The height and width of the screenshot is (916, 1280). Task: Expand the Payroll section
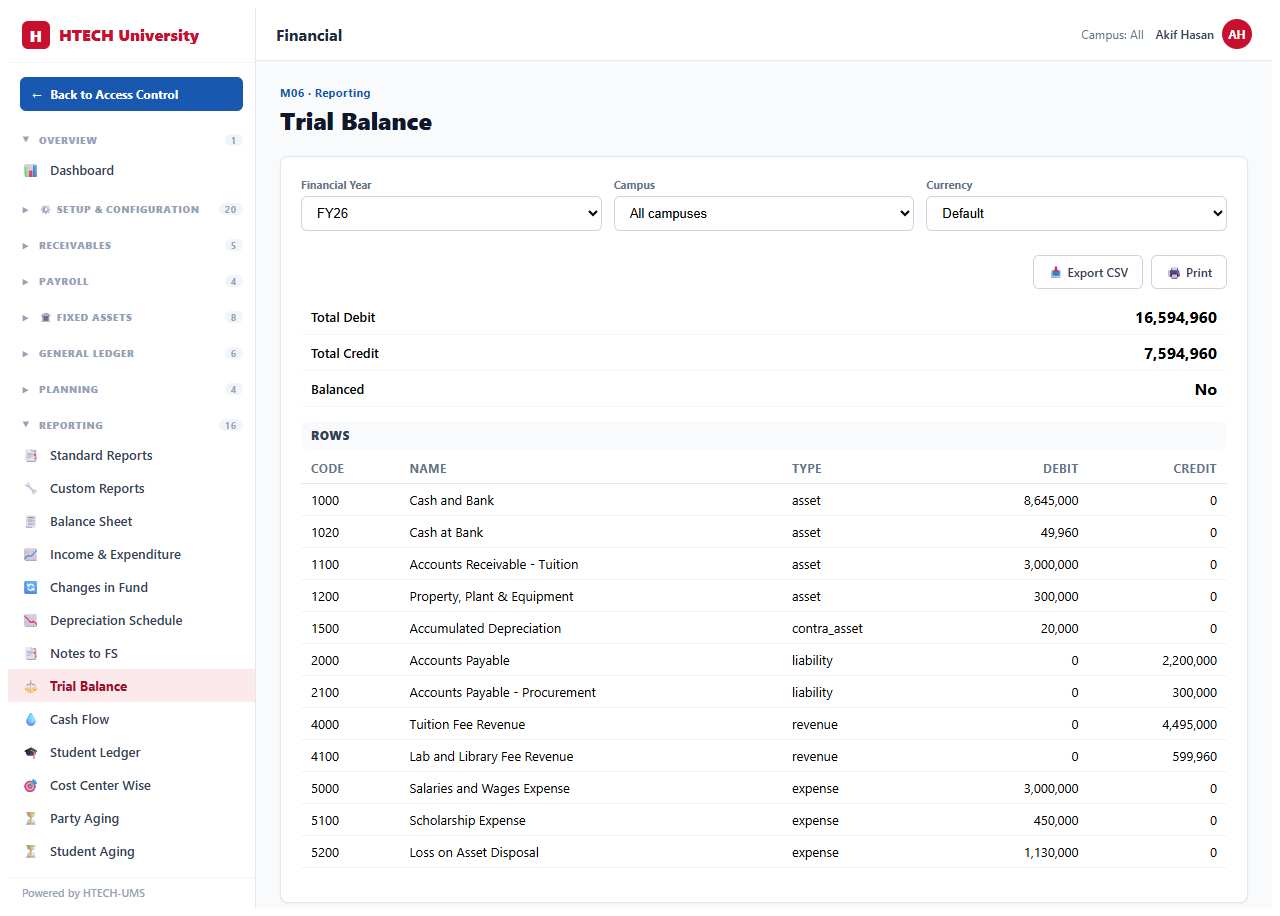click(x=131, y=282)
